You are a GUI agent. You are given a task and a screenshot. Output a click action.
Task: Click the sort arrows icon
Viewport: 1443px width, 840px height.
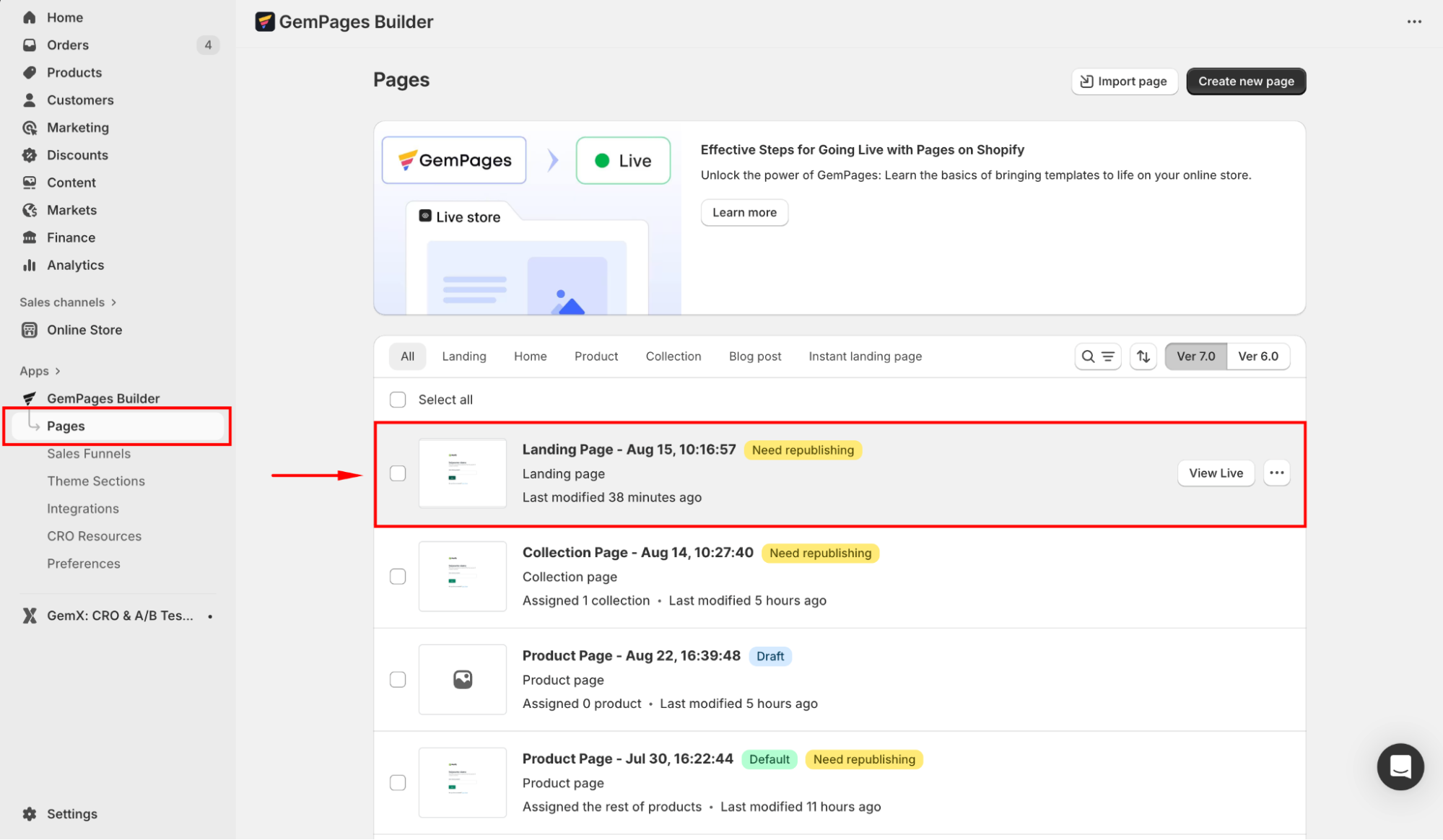click(x=1143, y=356)
